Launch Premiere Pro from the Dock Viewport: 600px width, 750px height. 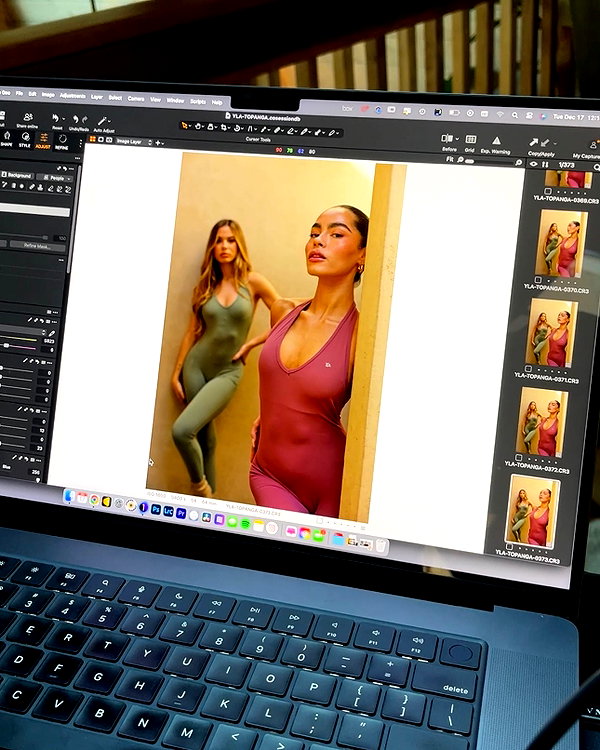pyautogui.click(x=181, y=513)
